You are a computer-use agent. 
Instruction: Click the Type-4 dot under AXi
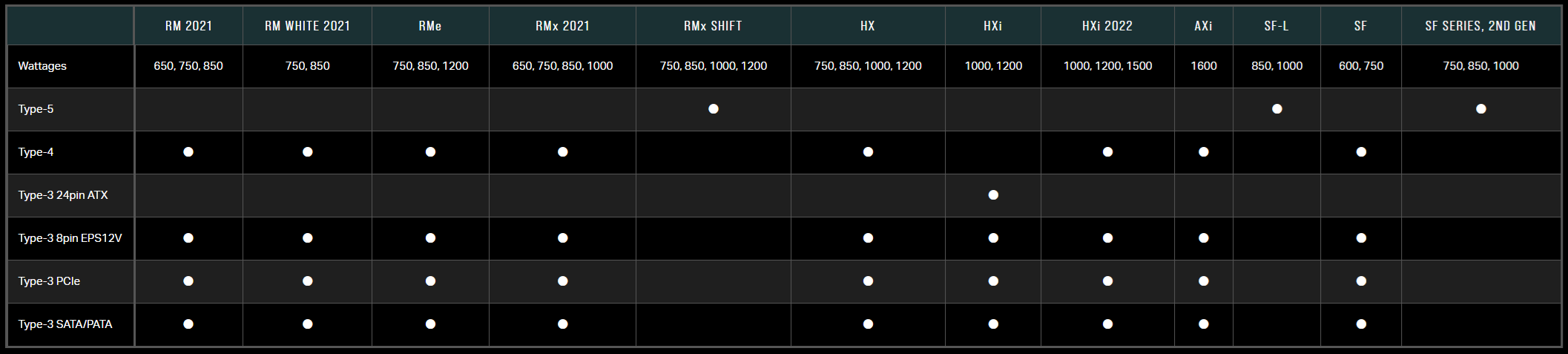click(1203, 152)
